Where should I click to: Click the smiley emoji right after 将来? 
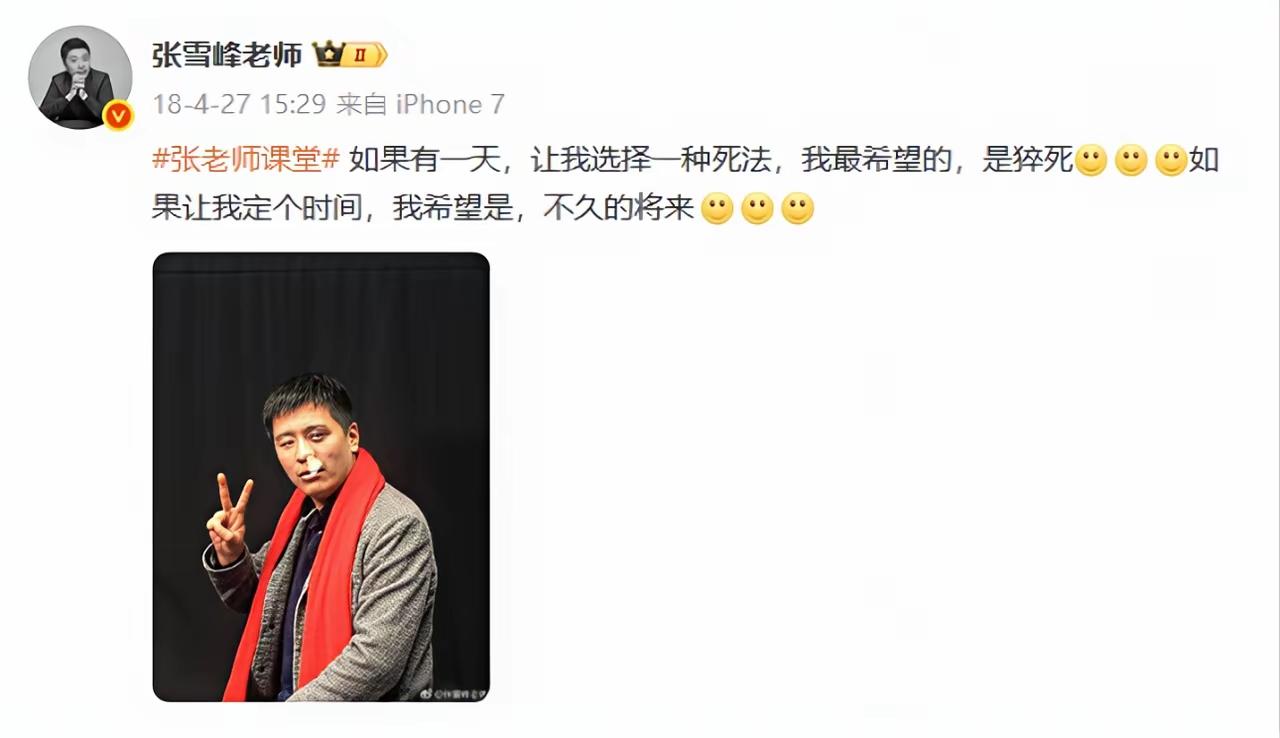tap(717, 208)
